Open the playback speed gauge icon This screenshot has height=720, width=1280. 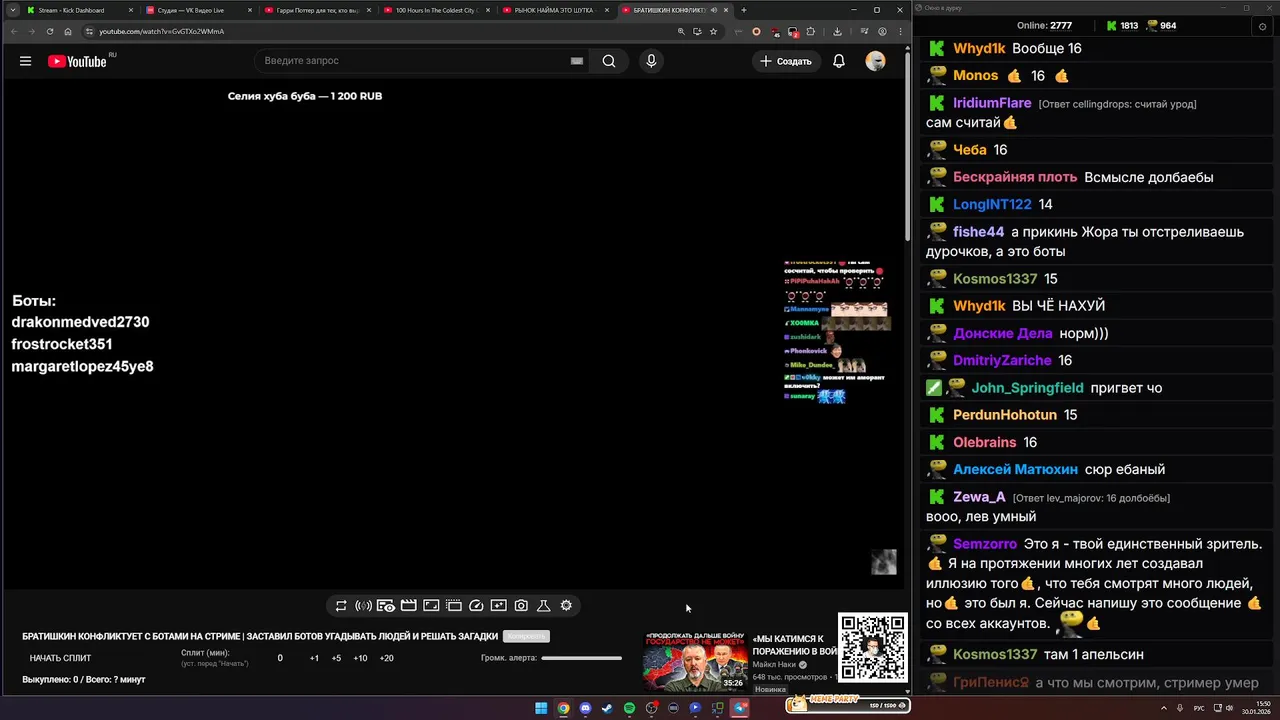[x=476, y=606]
